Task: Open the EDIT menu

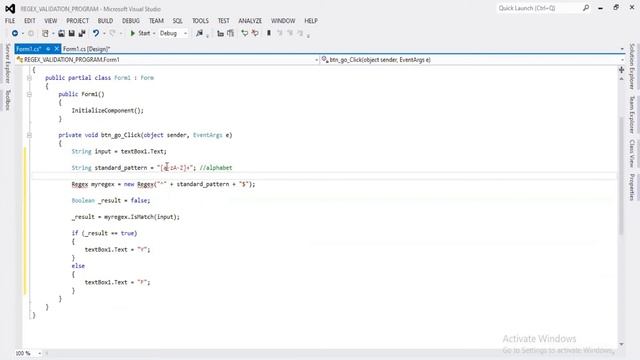Action: [x=30, y=20]
